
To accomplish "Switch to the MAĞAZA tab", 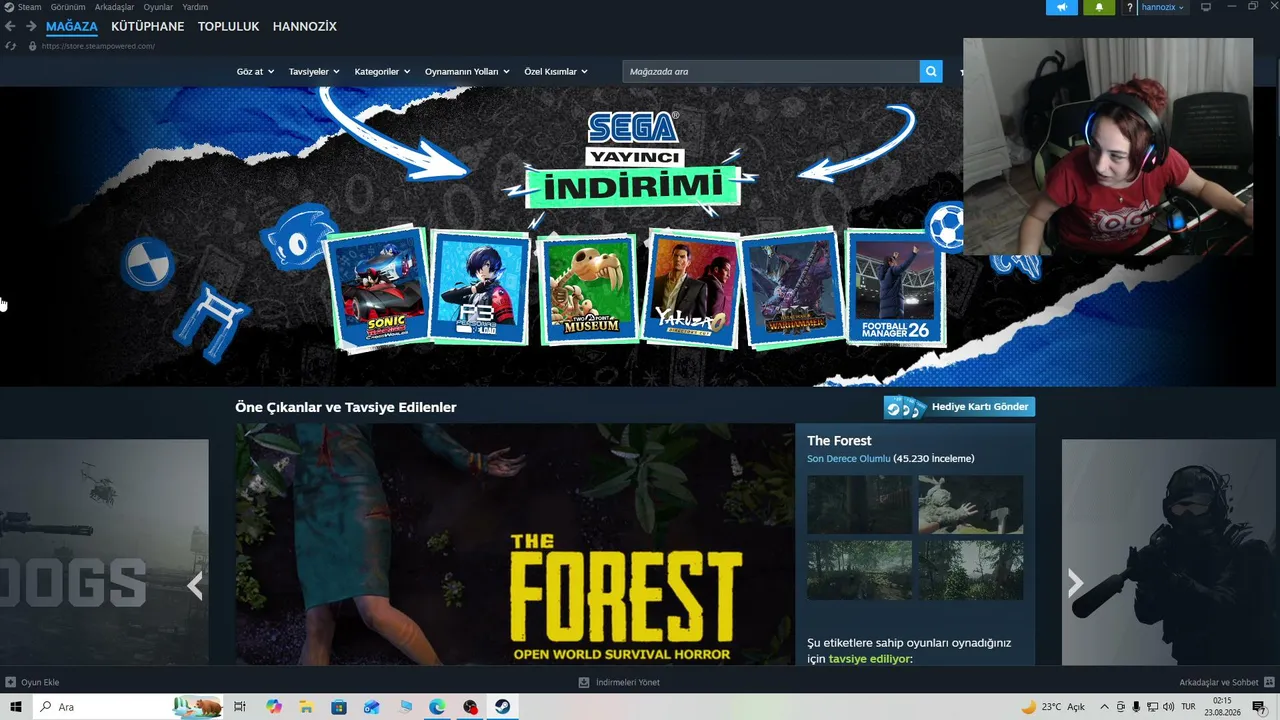I will (72, 26).
